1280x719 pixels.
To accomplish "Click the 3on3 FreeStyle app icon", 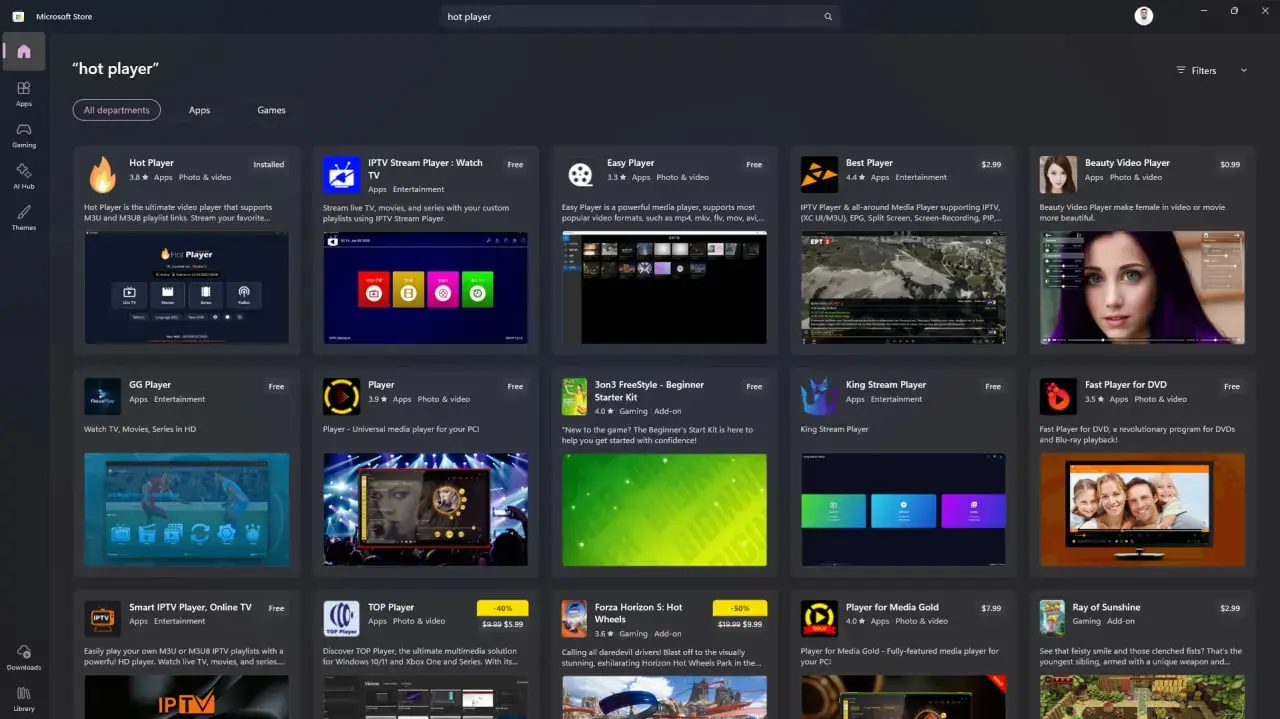I will click(574, 396).
